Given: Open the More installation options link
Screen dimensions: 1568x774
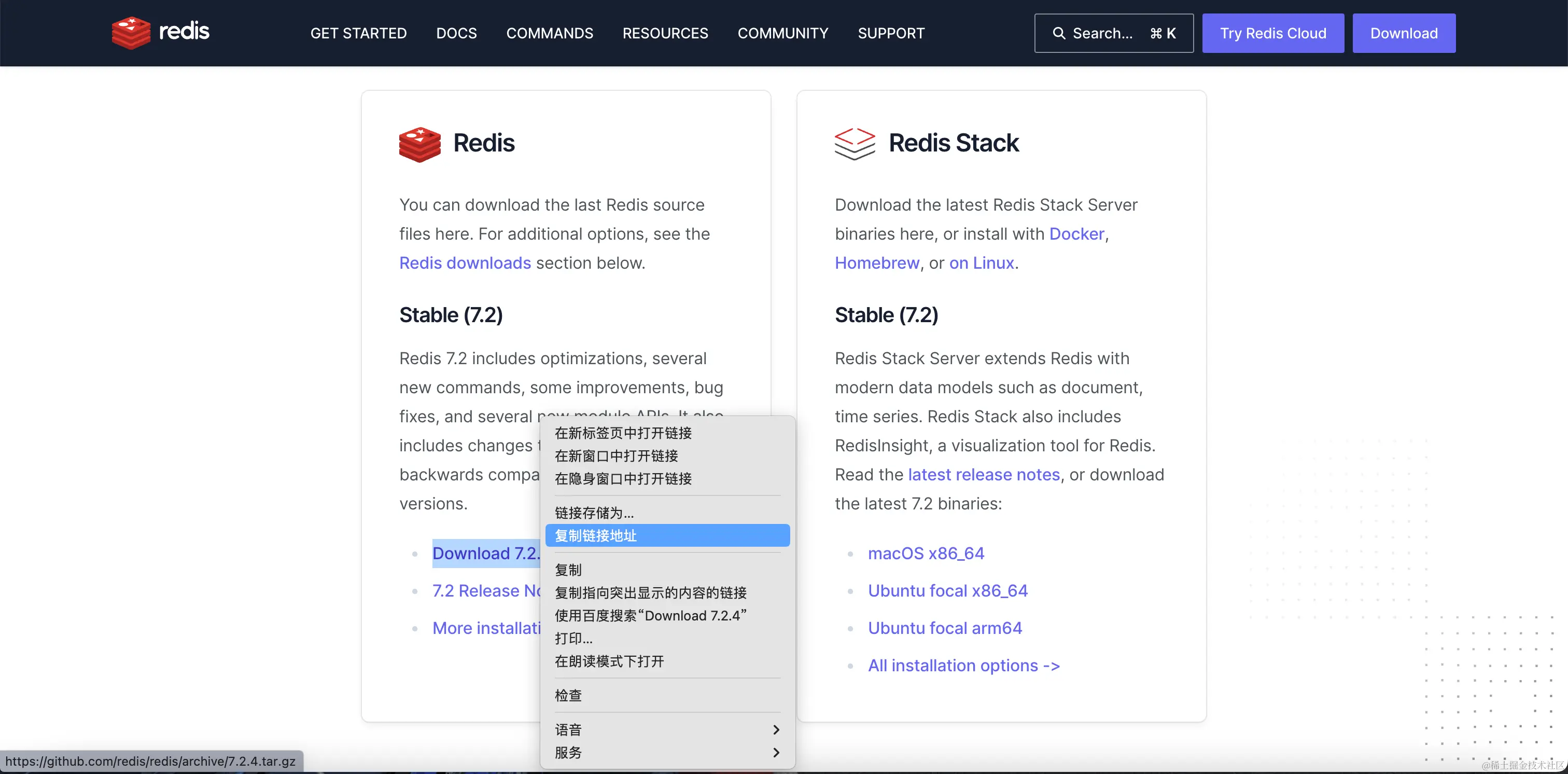Looking at the screenshot, I should point(486,628).
